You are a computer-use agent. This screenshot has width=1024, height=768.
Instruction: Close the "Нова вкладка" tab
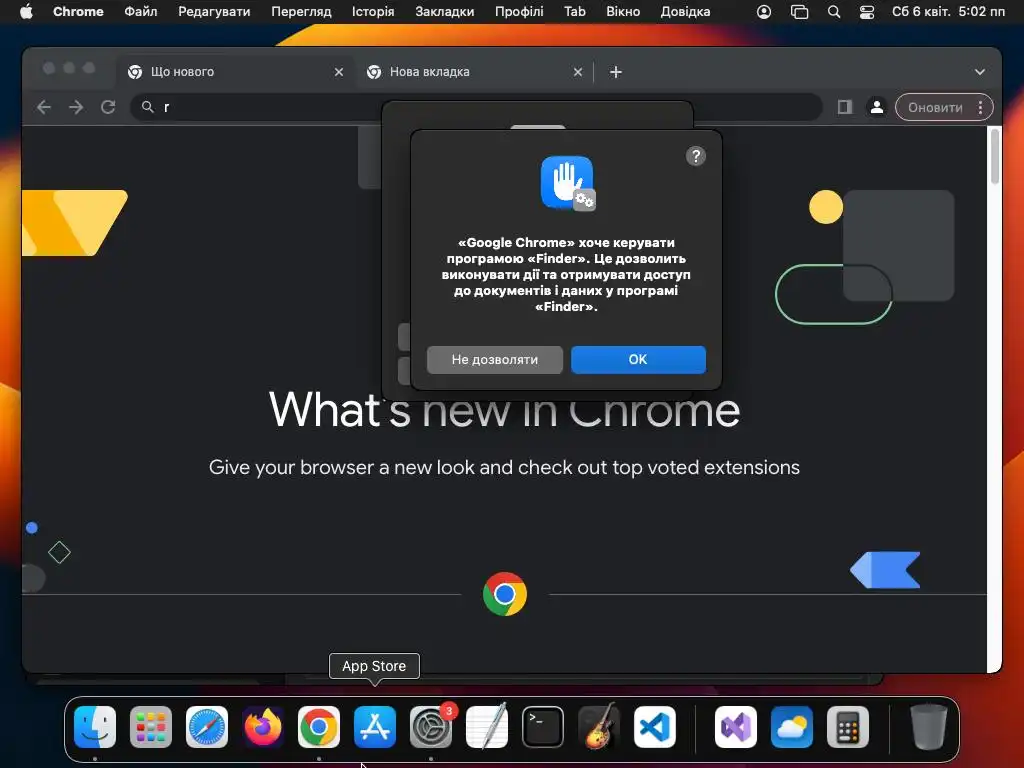[x=578, y=72]
